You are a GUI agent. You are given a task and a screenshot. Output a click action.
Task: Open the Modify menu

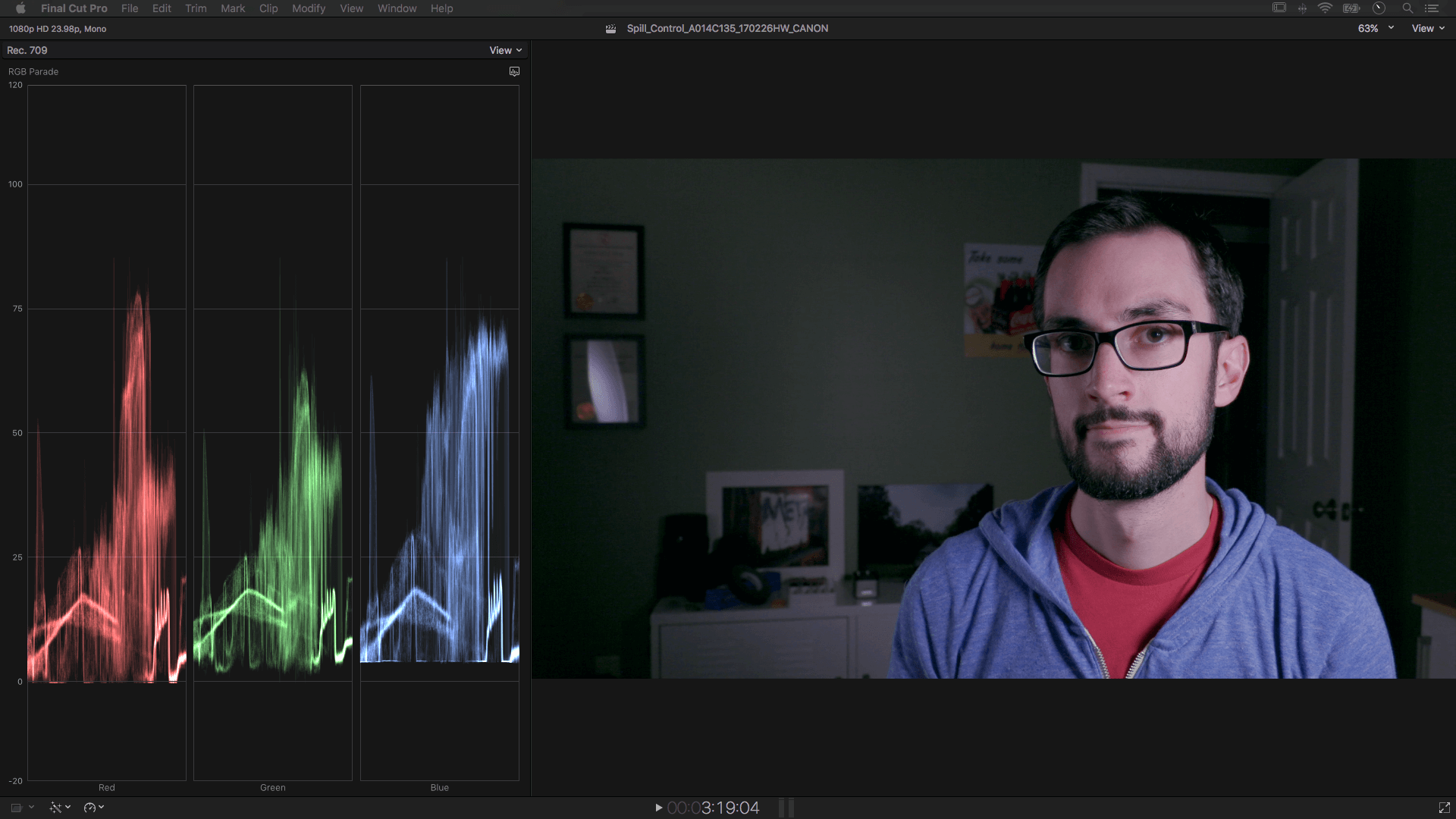(309, 8)
